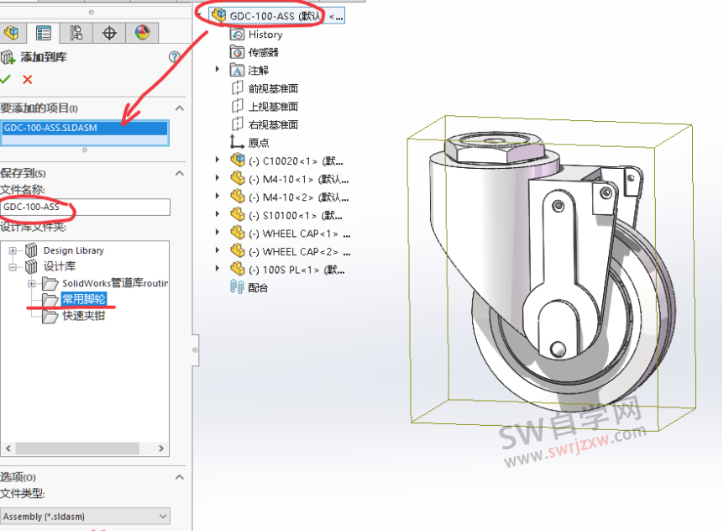This screenshot has height=531, width=722.
Task: Click the folder tree scroll right arrow
Action: click(x=161, y=448)
